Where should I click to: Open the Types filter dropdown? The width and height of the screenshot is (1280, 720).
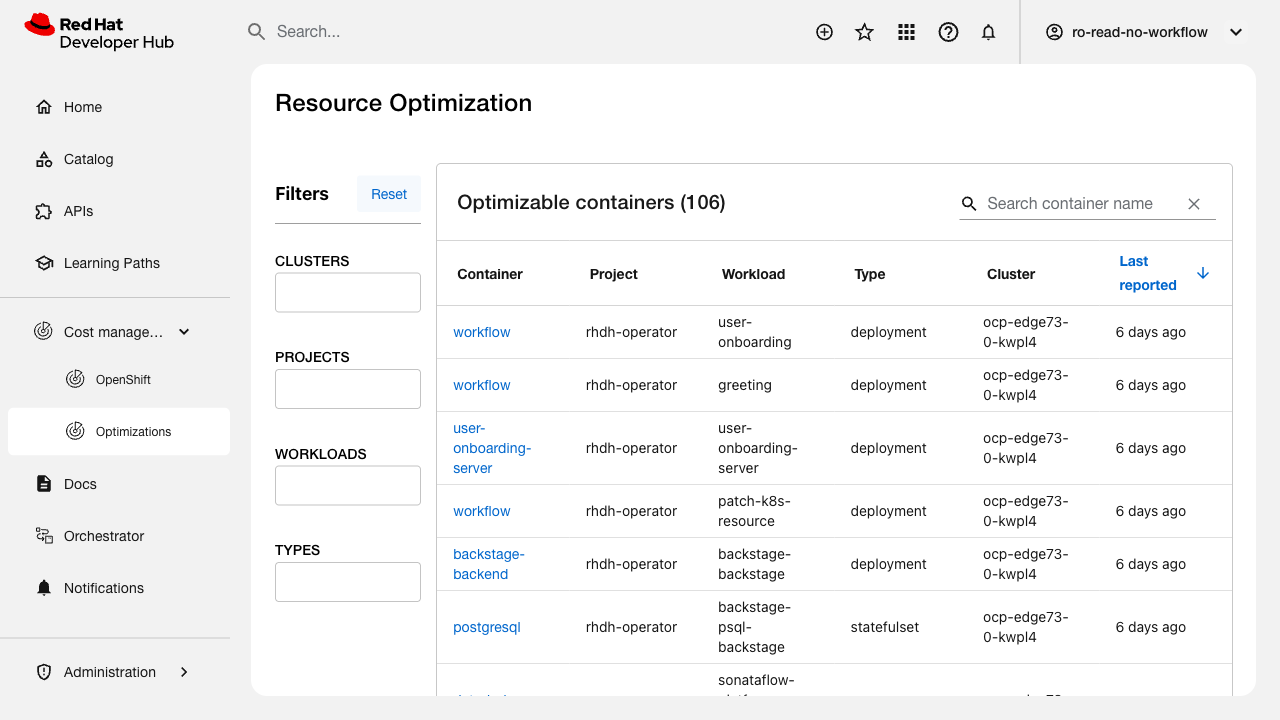point(348,582)
